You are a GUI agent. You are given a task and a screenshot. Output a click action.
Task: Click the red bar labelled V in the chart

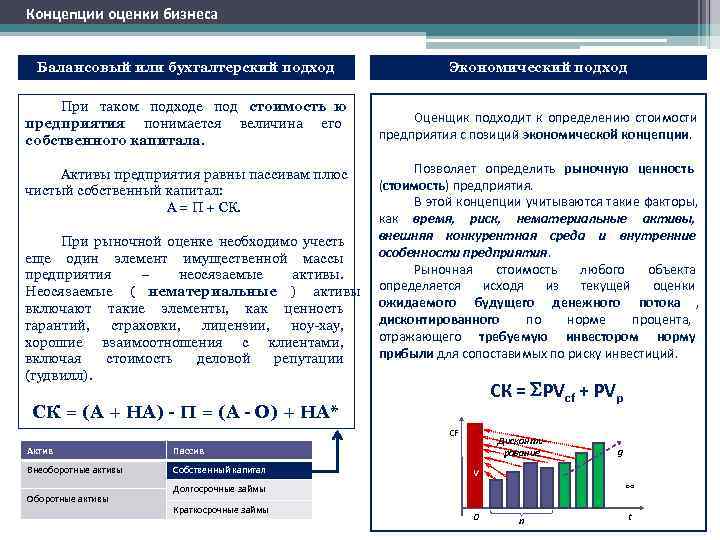pos(475,465)
